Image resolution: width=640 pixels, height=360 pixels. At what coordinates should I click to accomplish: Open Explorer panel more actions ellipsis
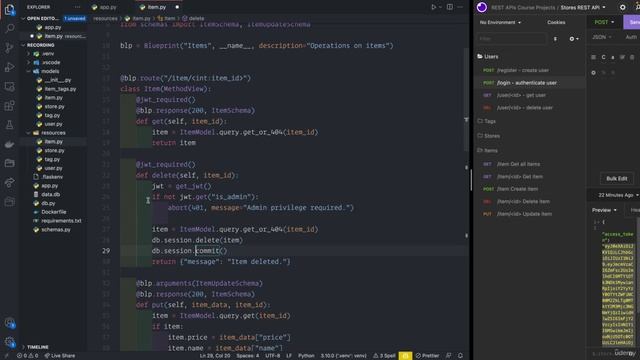point(77,7)
